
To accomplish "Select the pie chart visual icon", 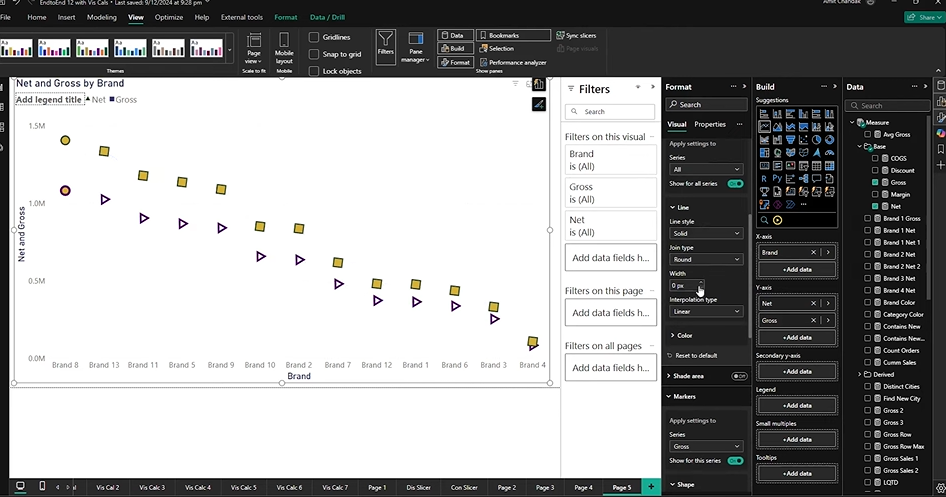I will coord(816,140).
